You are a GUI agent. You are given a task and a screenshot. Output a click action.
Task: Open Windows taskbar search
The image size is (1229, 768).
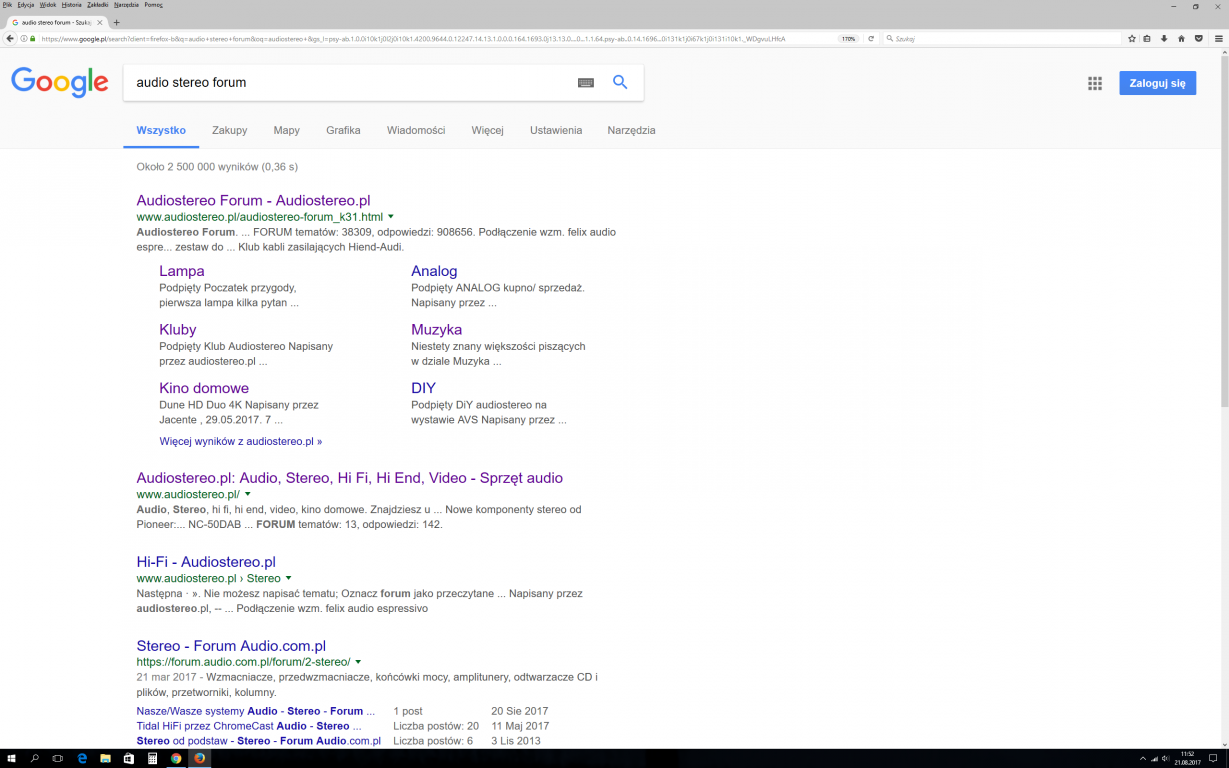point(35,759)
